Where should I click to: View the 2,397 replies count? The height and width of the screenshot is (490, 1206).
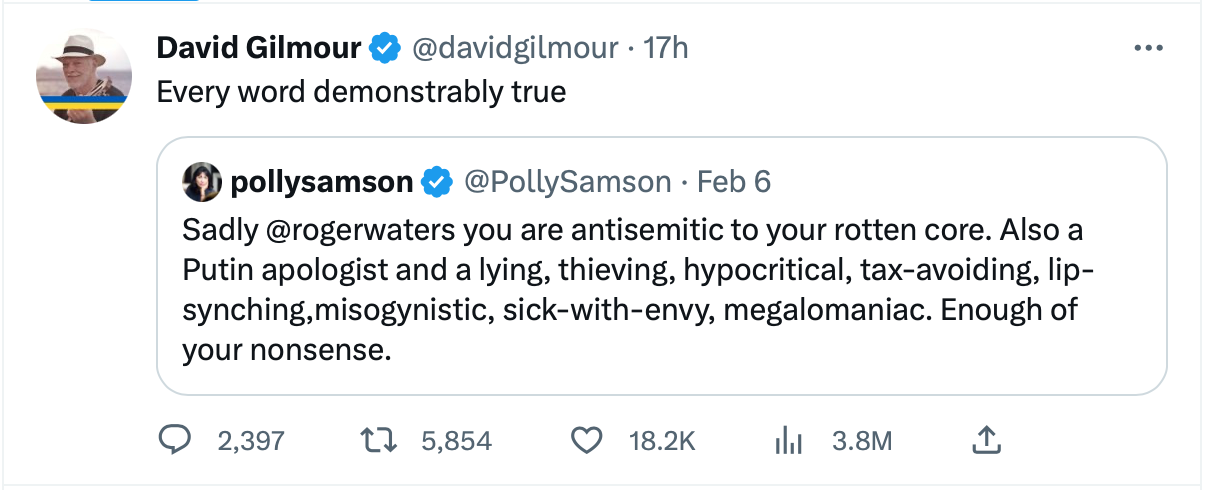click(251, 441)
